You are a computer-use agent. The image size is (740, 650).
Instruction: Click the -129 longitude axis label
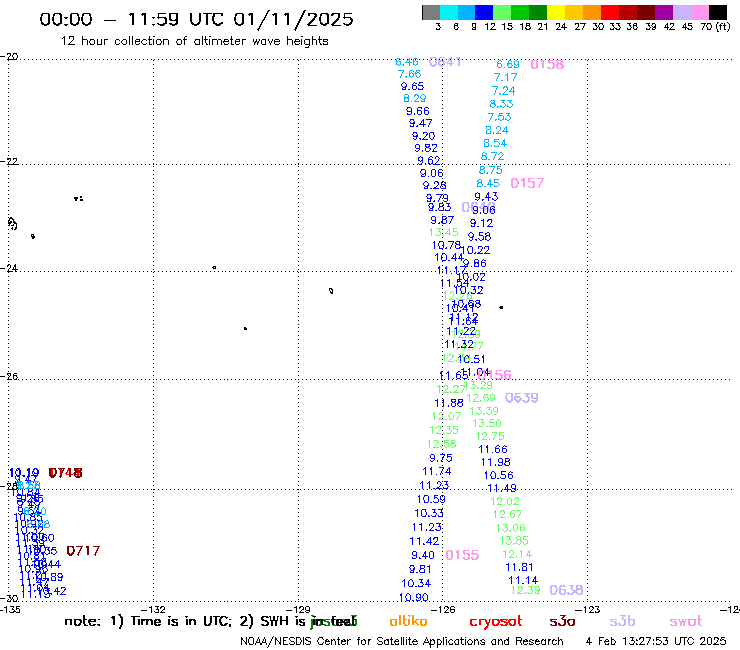pos(299,609)
